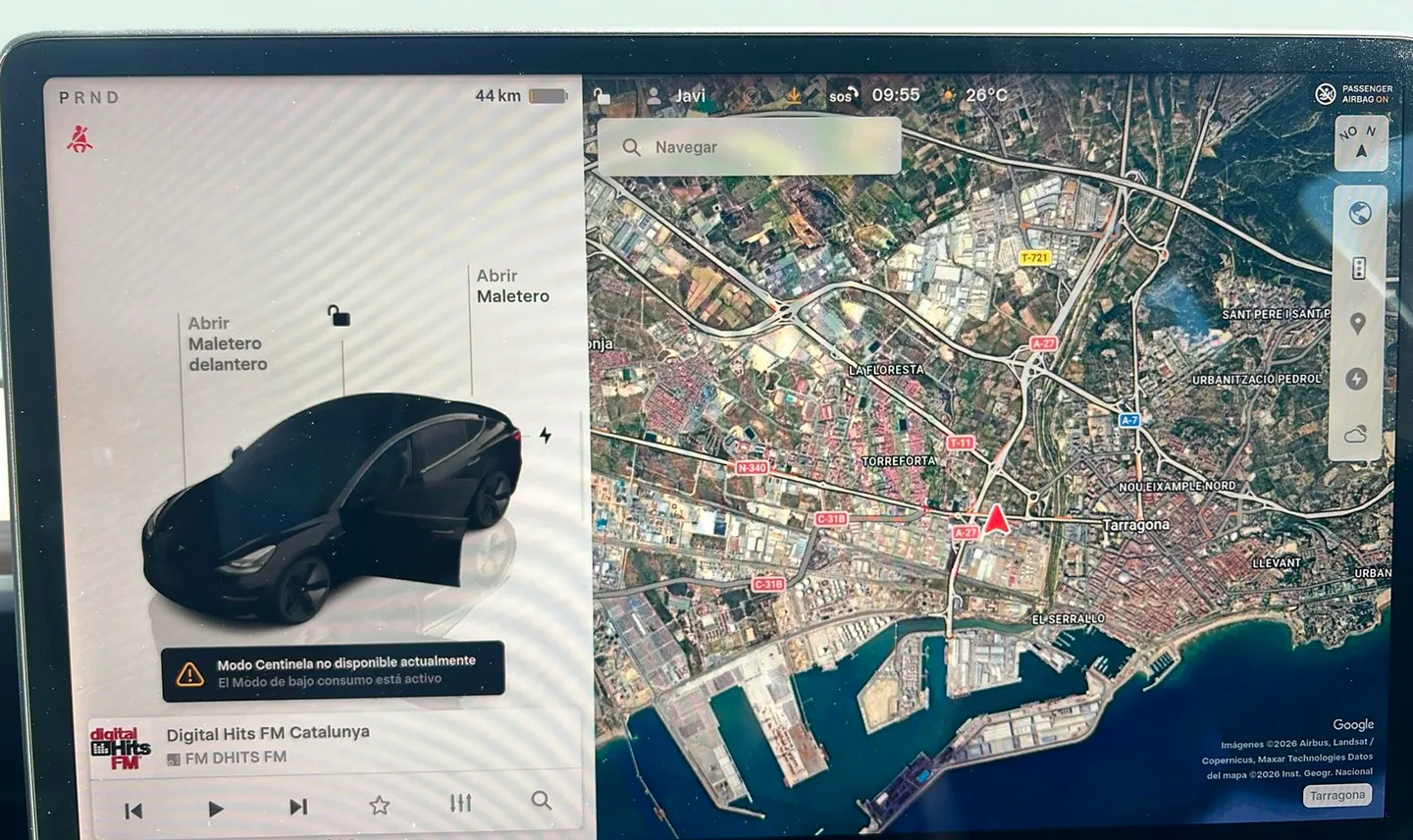Tap Abrir Maletero rear trunk

pyautogui.click(x=512, y=286)
